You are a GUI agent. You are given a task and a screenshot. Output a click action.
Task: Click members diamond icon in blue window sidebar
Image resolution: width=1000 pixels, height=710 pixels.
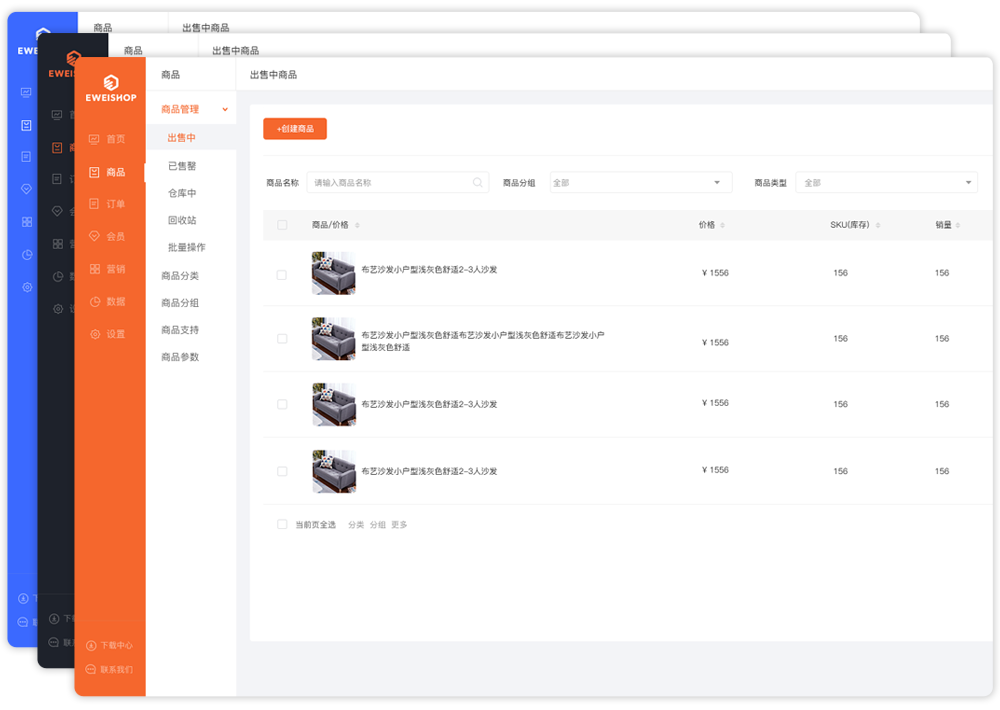pos(26,189)
